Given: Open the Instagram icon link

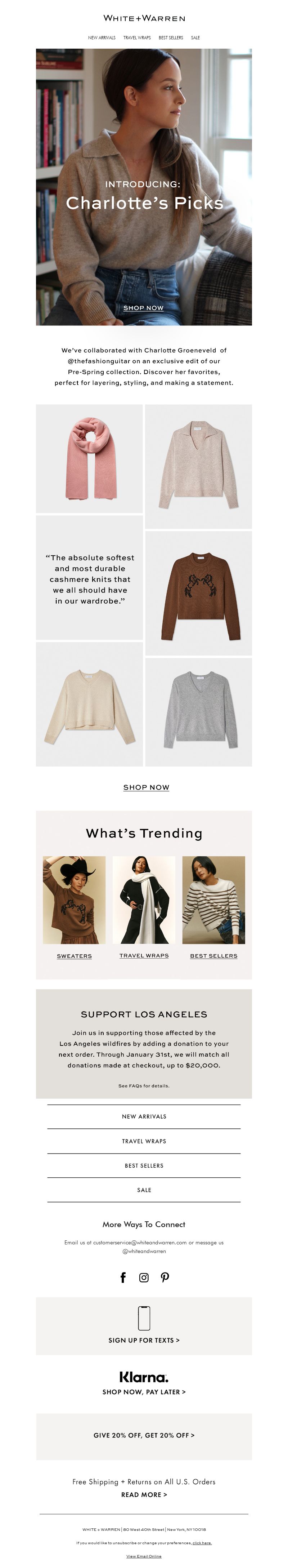Looking at the screenshot, I should [144, 1278].
